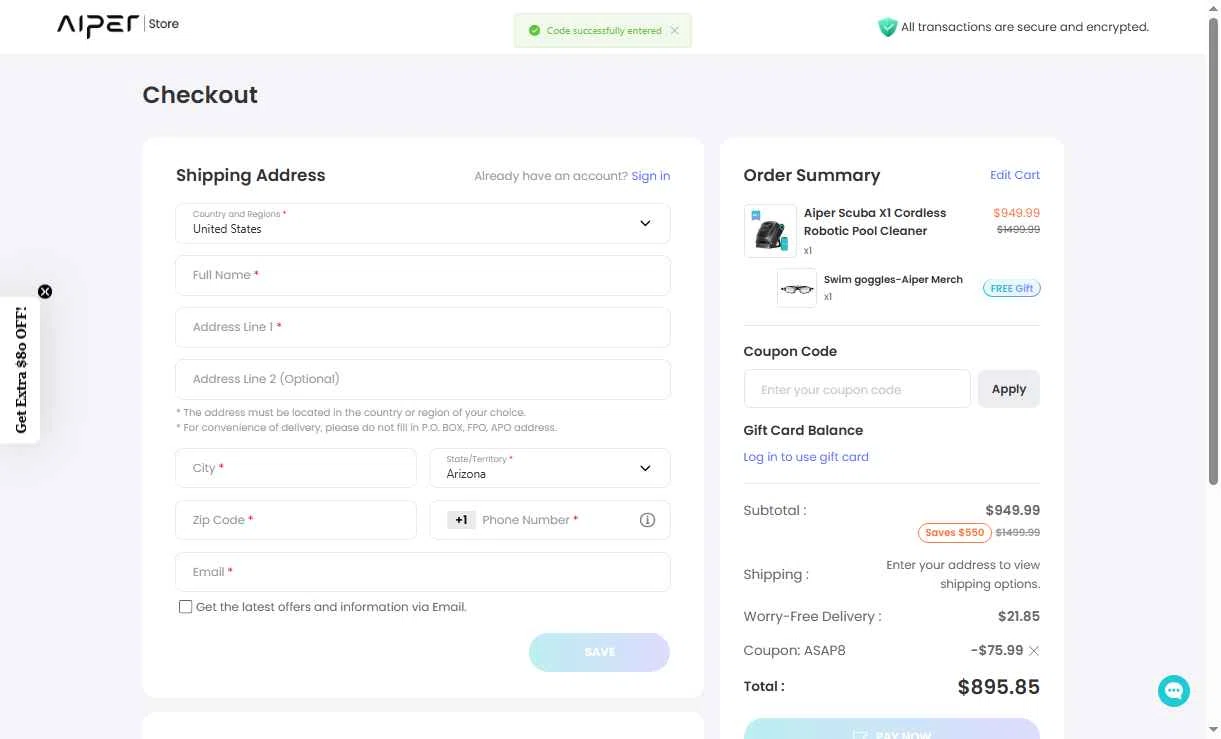This screenshot has width=1221, height=739.
Task: Toggle the email offers checkbox
Action: [185, 607]
